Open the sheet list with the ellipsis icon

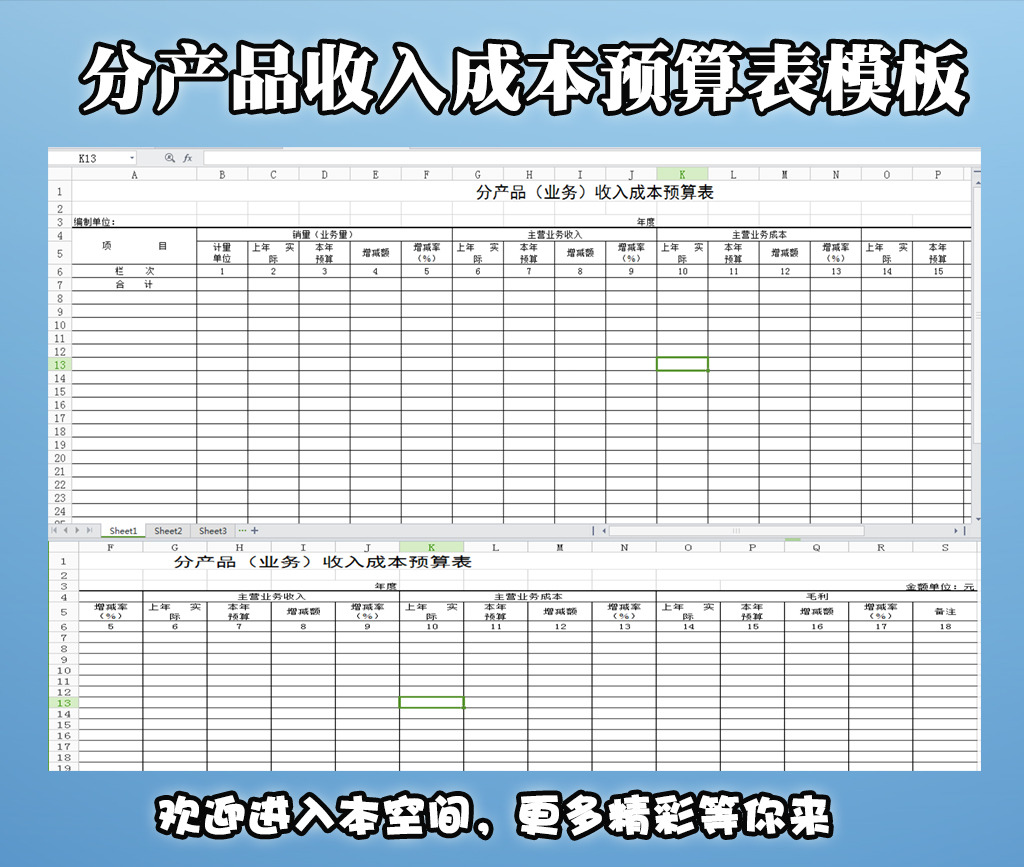point(242,530)
